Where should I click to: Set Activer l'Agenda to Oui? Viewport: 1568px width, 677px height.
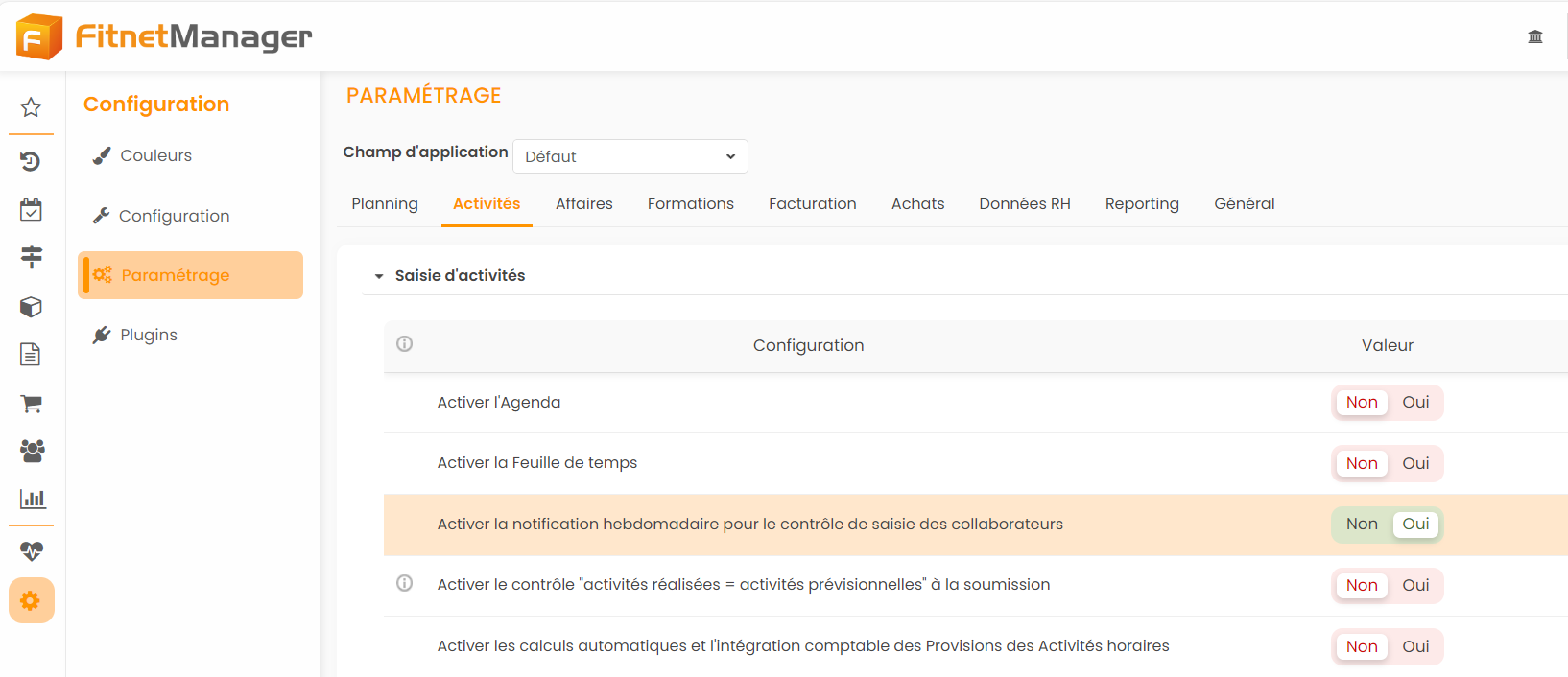(x=1415, y=403)
